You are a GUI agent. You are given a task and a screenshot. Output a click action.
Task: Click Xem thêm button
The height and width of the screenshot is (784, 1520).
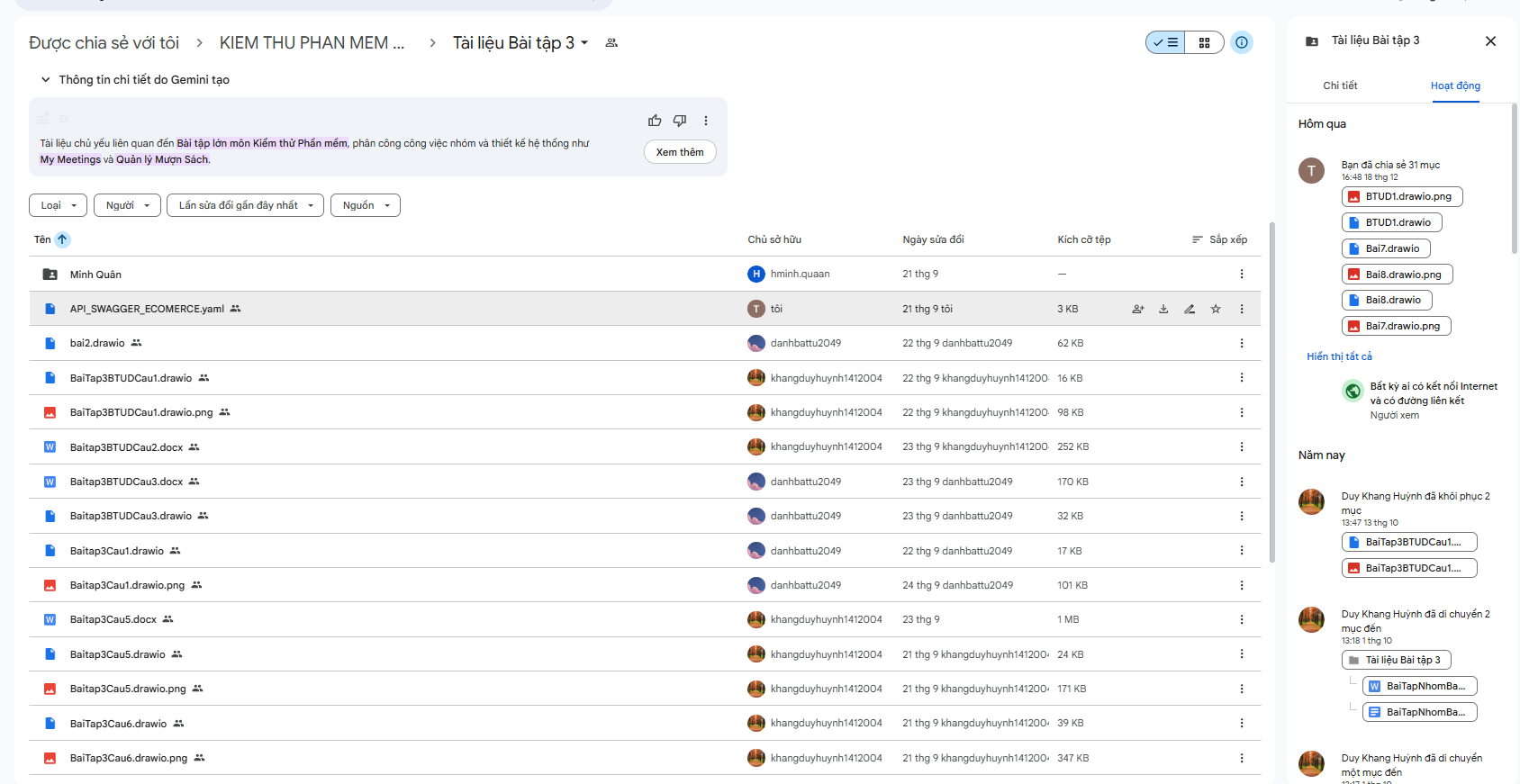point(680,152)
